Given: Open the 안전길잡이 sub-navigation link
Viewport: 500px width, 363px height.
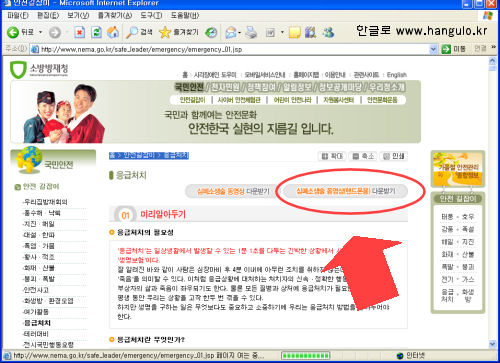Looking at the screenshot, I should [x=192, y=100].
